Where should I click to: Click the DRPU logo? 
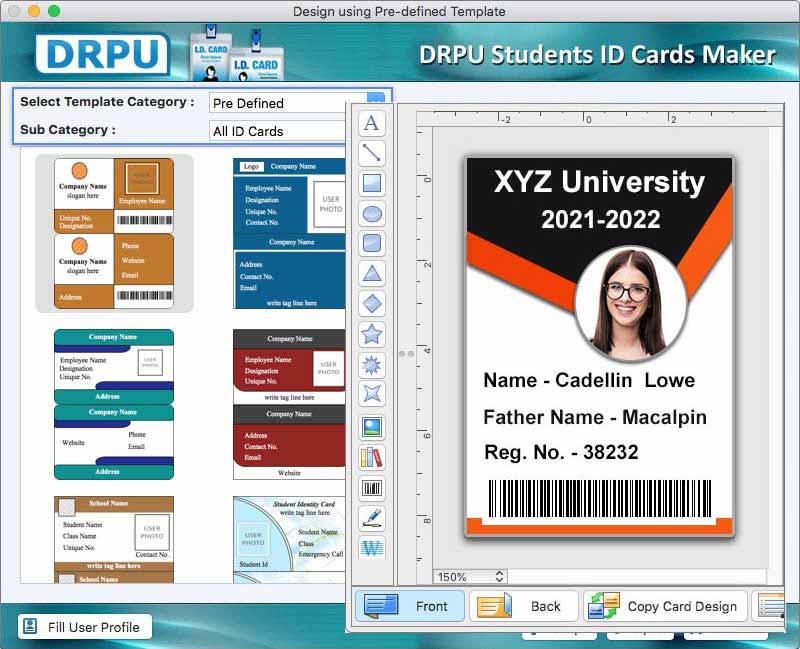click(x=103, y=53)
